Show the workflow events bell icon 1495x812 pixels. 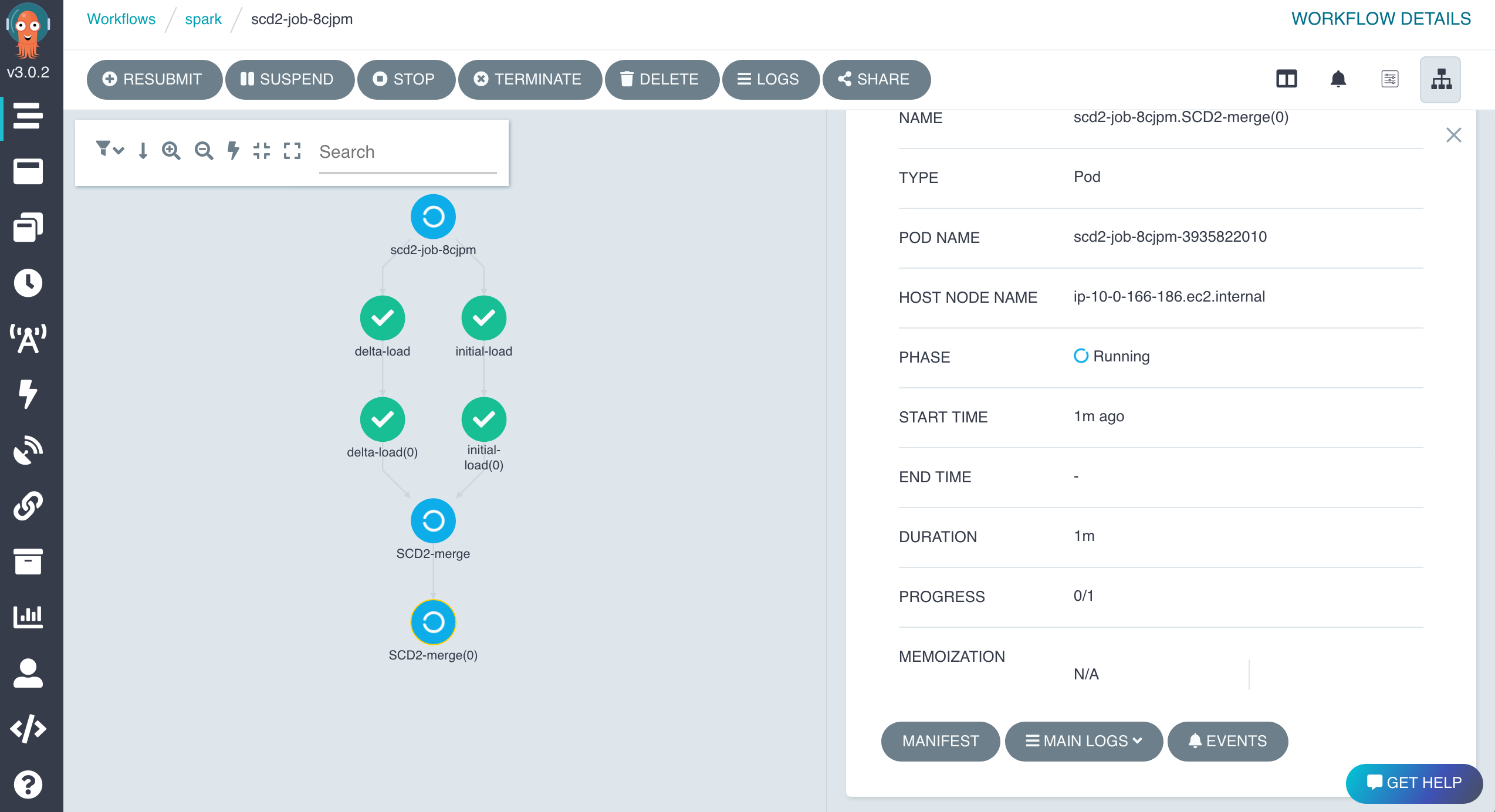click(1338, 79)
